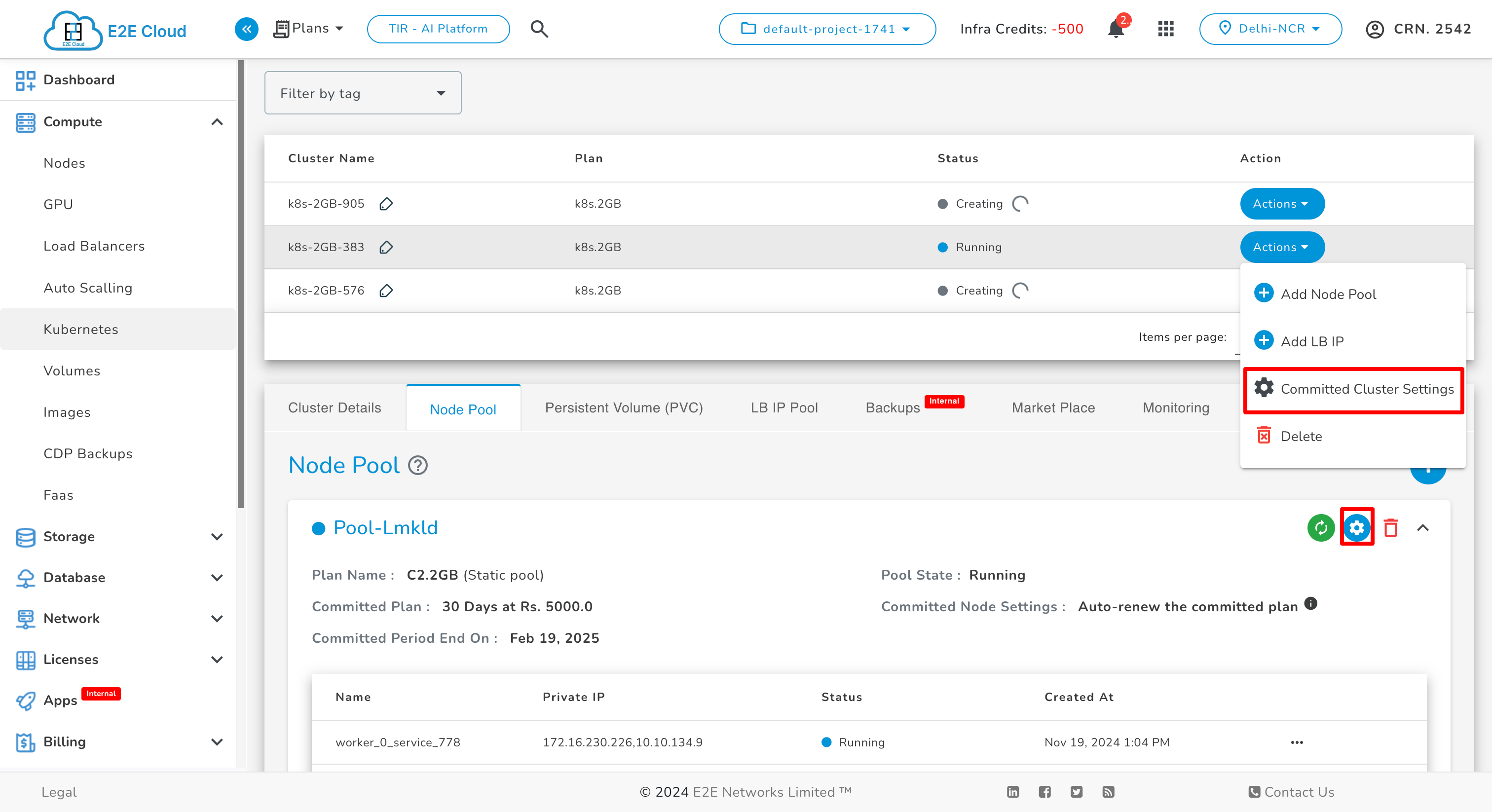Open Dashboard in sidebar
Screen dimensions: 1492x812
pyautogui.click(x=119, y=80)
